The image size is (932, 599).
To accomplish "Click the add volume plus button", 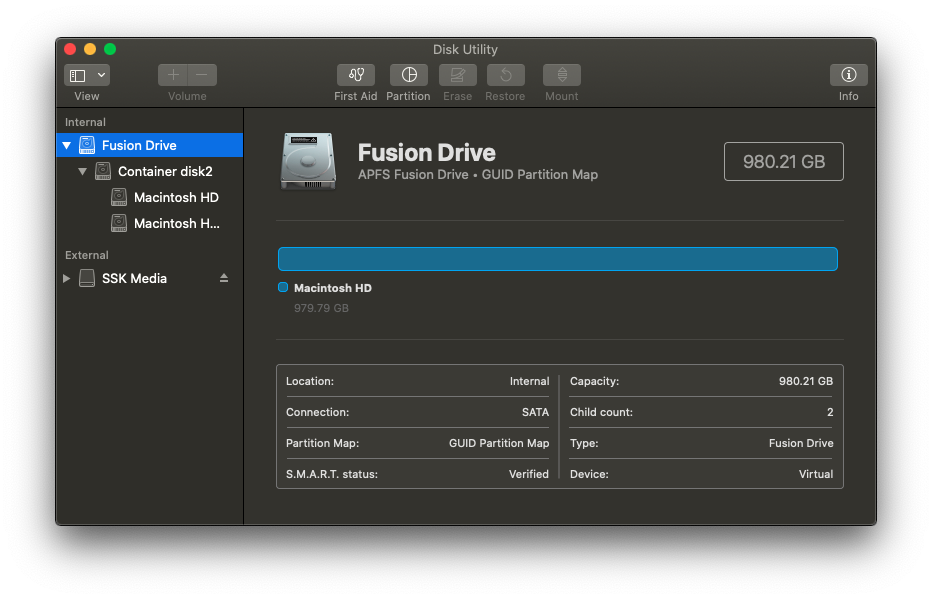I will point(173,75).
